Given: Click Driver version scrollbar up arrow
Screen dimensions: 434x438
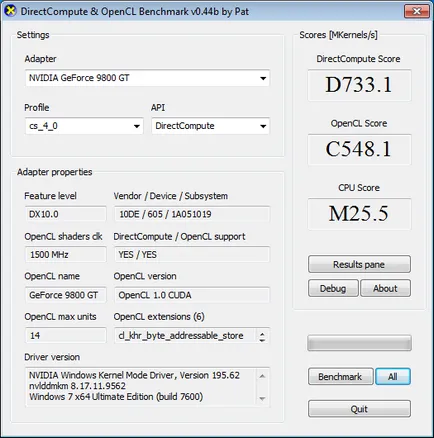Looking at the screenshot, I should click(262, 376).
